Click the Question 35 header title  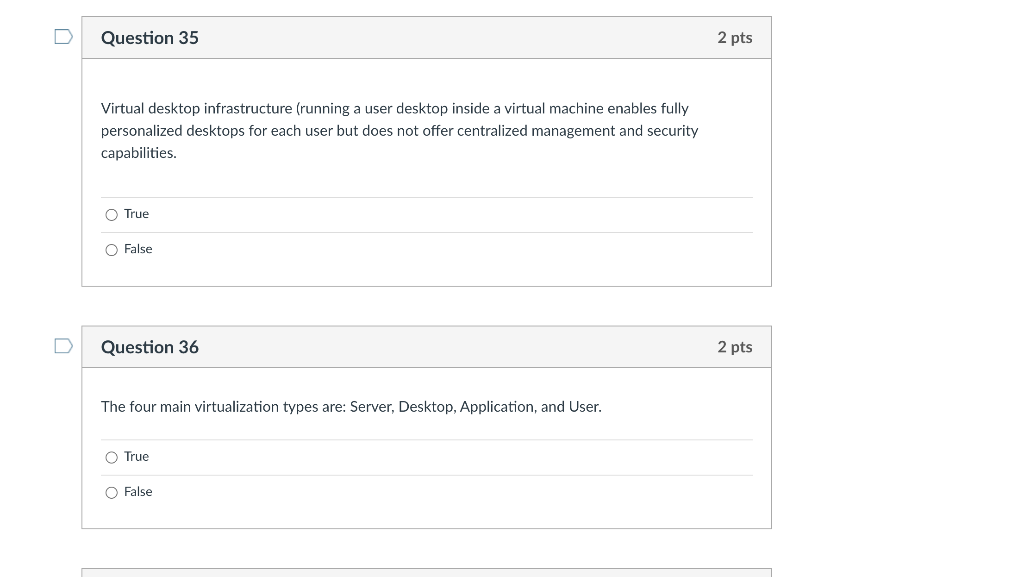click(x=149, y=38)
